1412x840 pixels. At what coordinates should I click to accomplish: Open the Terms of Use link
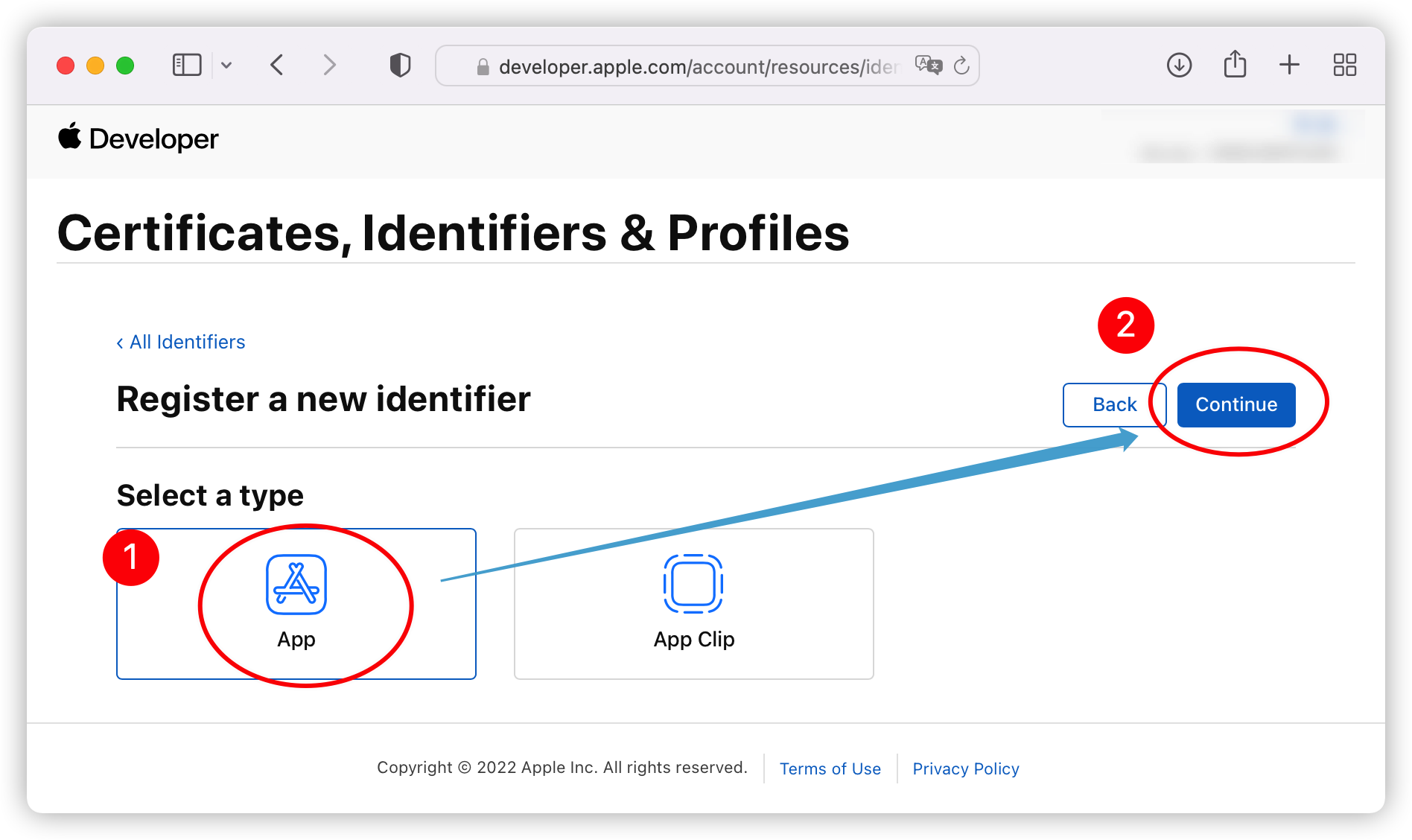(x=830, y=769)
